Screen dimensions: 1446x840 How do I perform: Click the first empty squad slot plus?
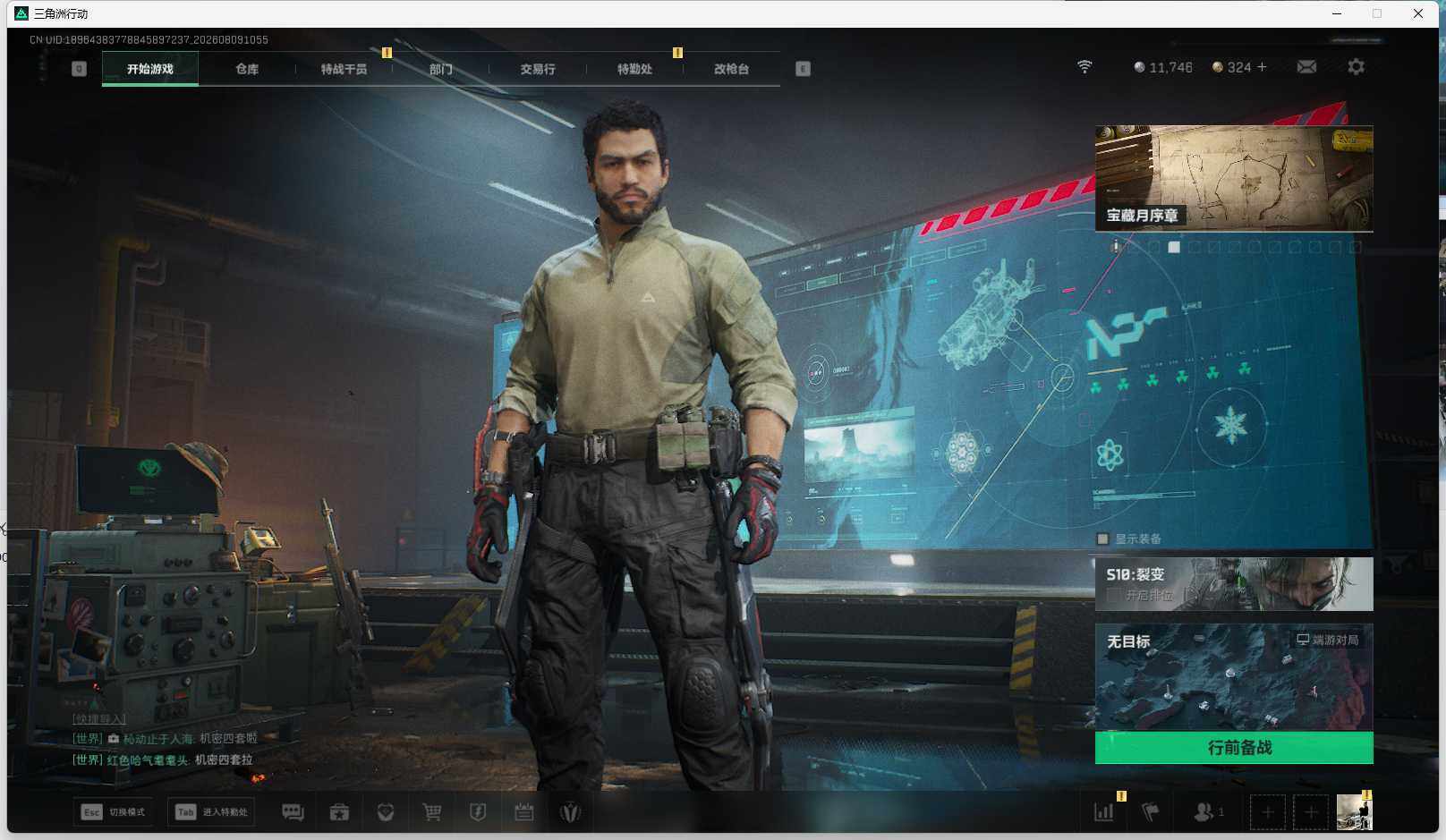click(1267, 812)
